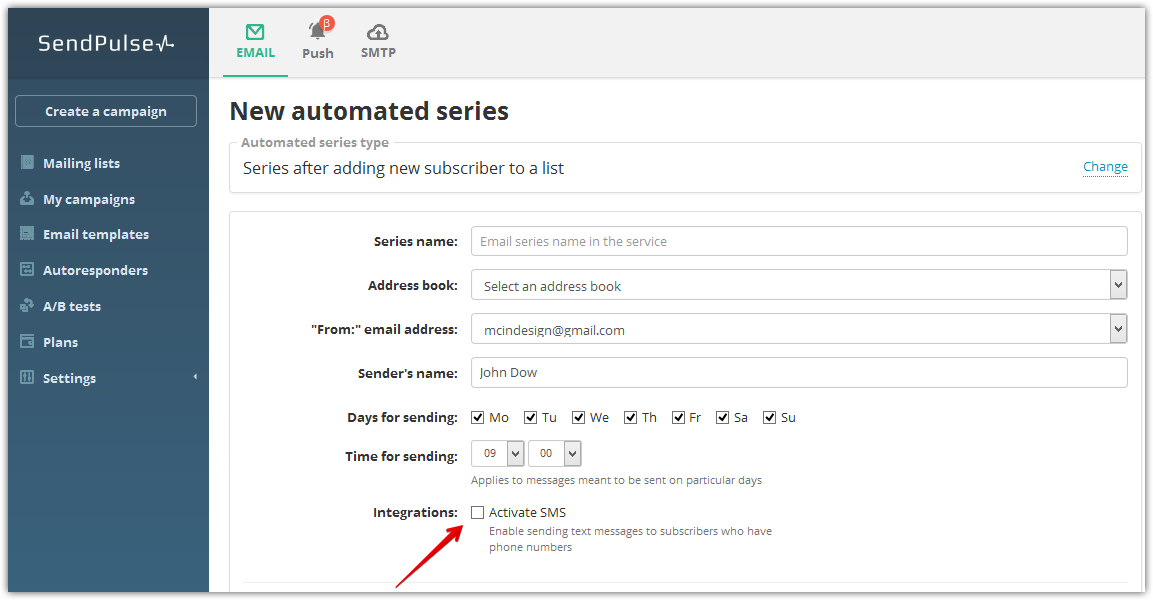Click the Push bell icon
The image size is (1153, 600).
tap(318, 32)
